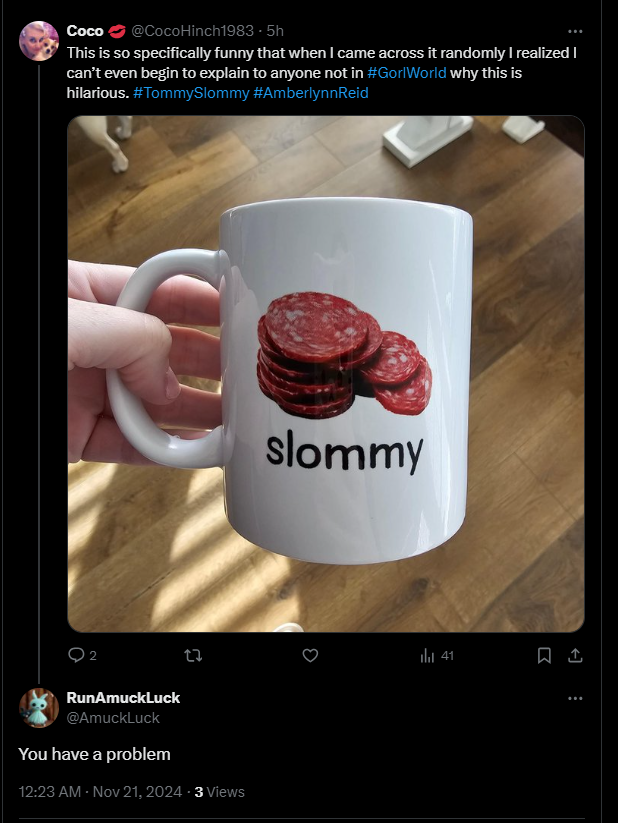Open more options on RunAmuckLuck's reply
The height and width of the screenshot is (823, 618).
click(x=575, y=698)
